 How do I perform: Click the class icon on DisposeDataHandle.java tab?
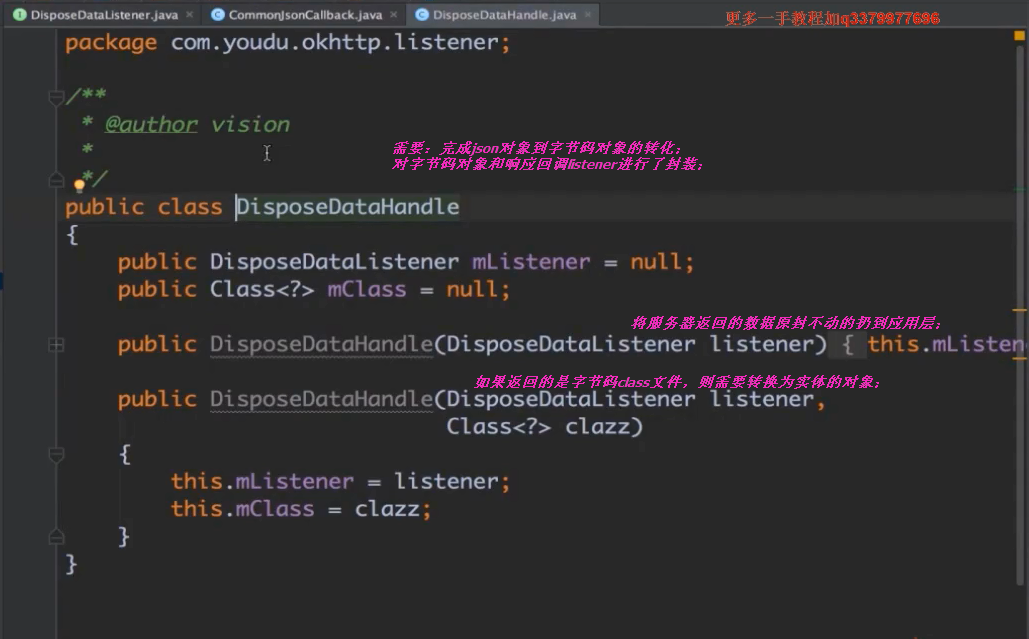click(422, 15)
